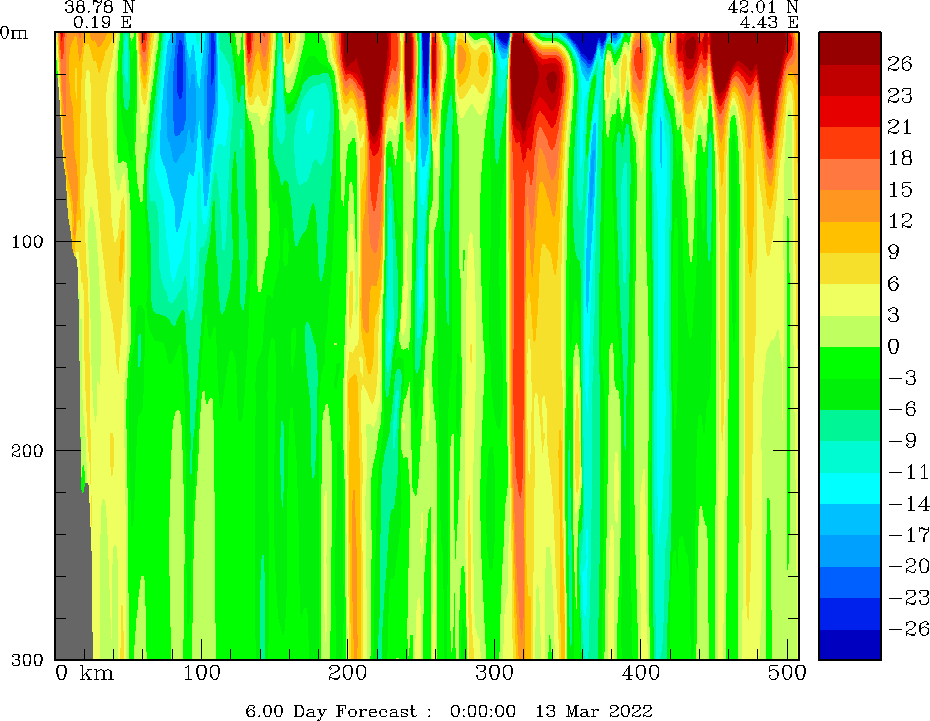Pick the darkest red swatch atop color bar
The height and width of the screenshot is (721, 930).
[849, 48]
